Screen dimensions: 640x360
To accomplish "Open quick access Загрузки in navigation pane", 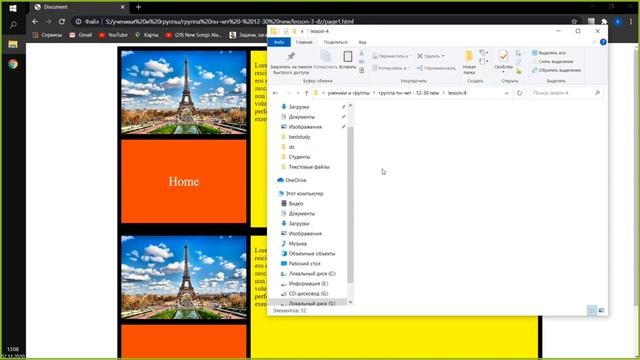I will coord(299,107).
